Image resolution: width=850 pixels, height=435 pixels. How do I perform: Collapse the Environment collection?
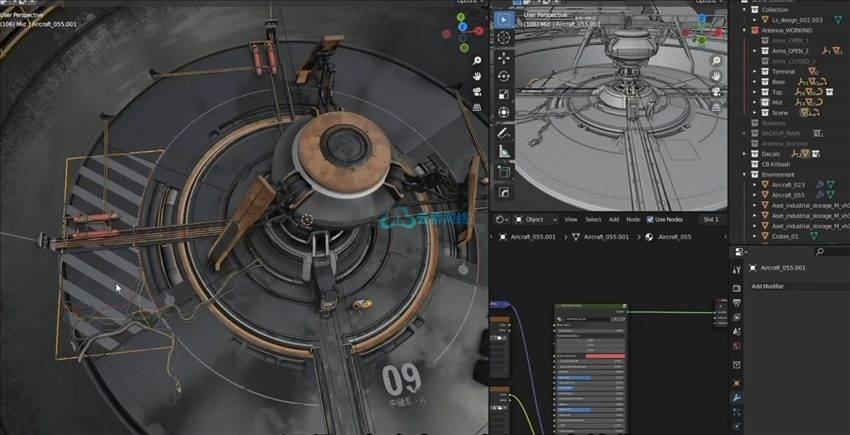(745, 175)
